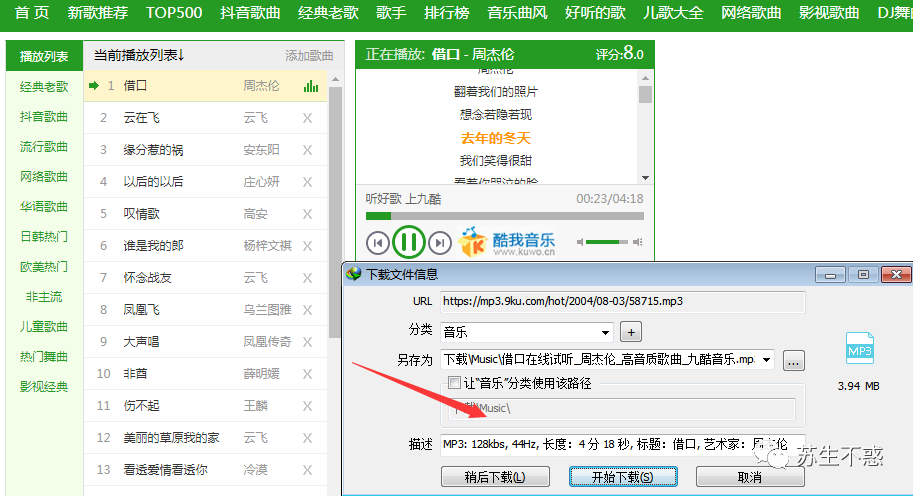Remove 谁是我的郎 from the playlist
913x496 pixels.
pyautogui.click(x=307, y=246)
